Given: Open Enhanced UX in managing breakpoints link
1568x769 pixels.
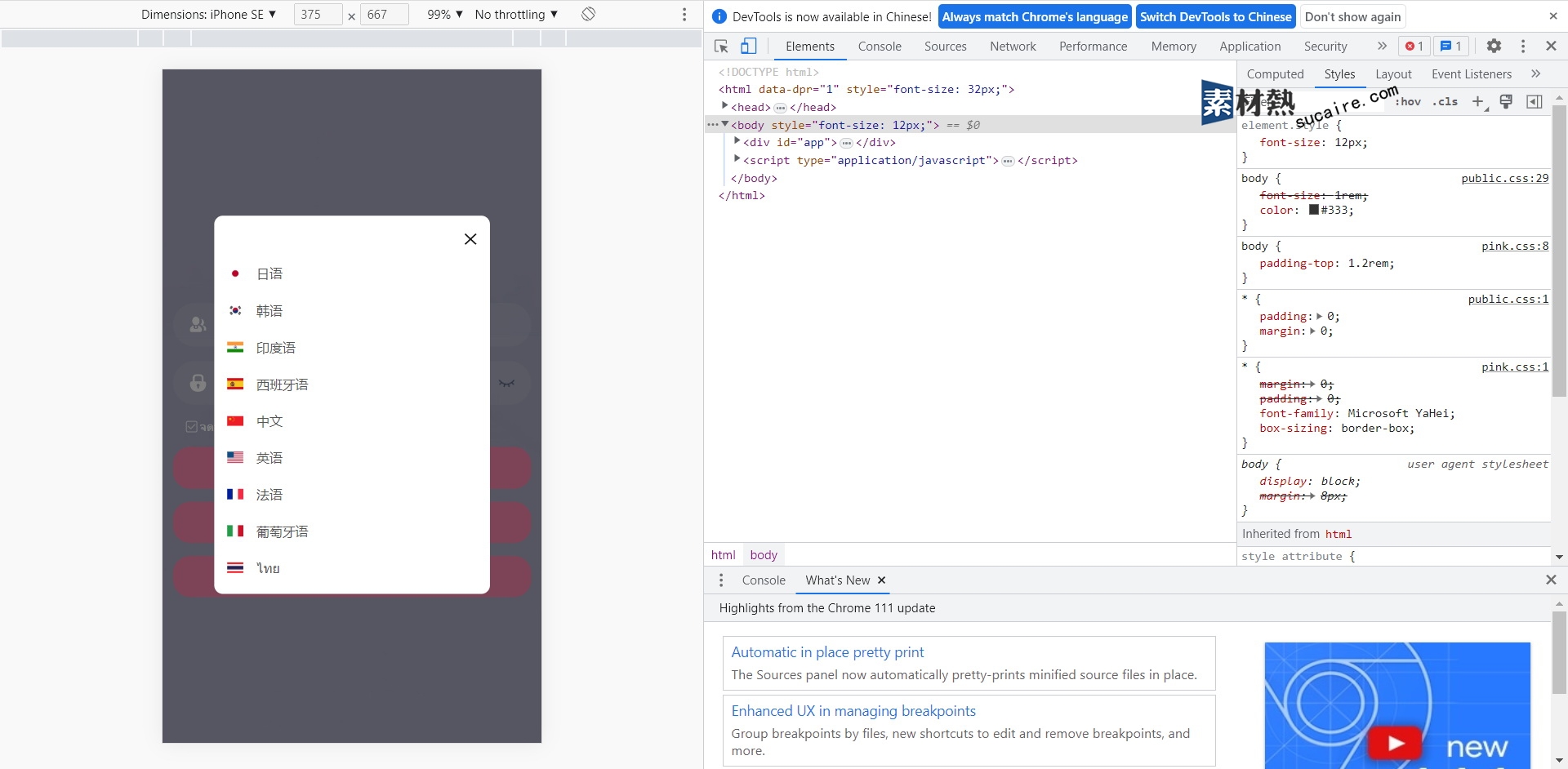Looking at the screenshot, I should pyautogui.click(x=853, y=711).
